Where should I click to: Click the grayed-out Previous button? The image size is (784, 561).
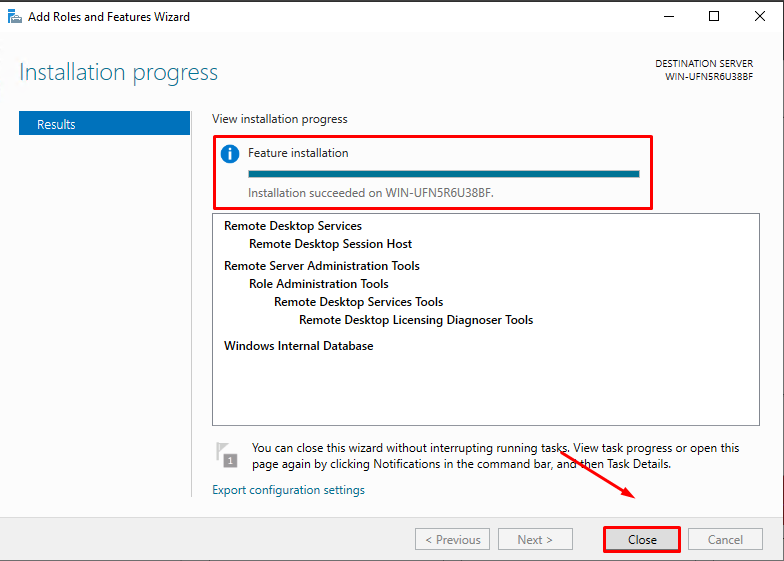pos(452,540)
